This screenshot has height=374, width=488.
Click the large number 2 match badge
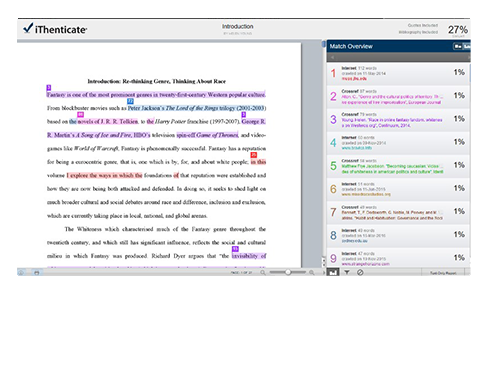[333, 97]
